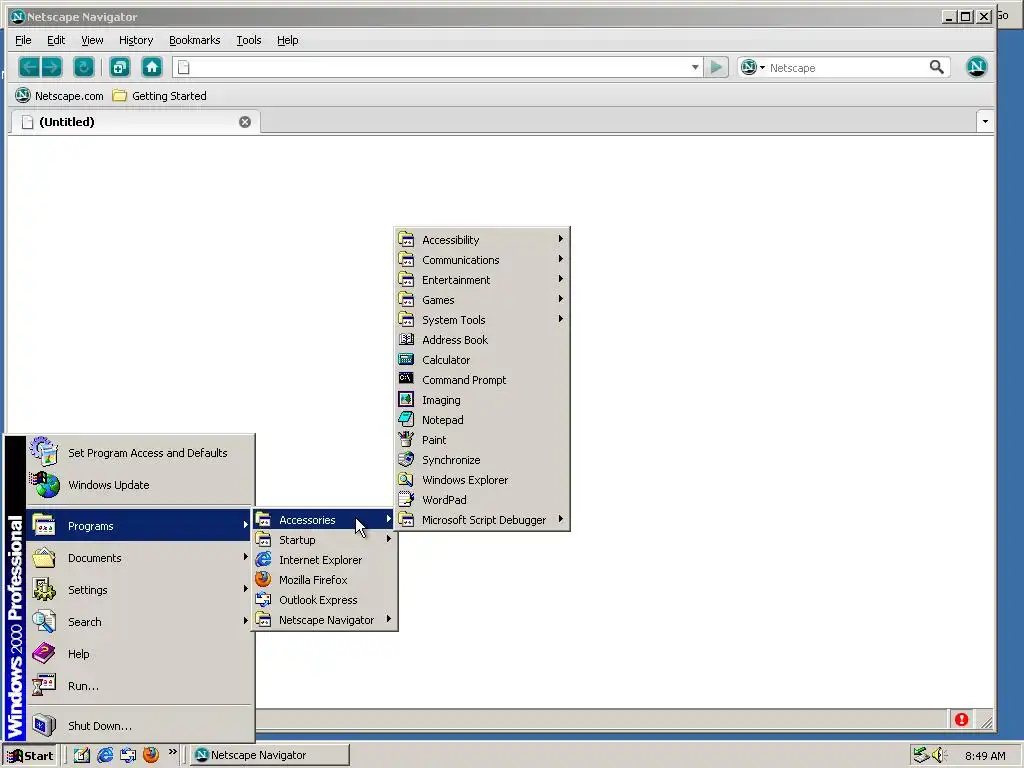Open Documents in Start menu
1024x768 pixels.
coord(140,558)
